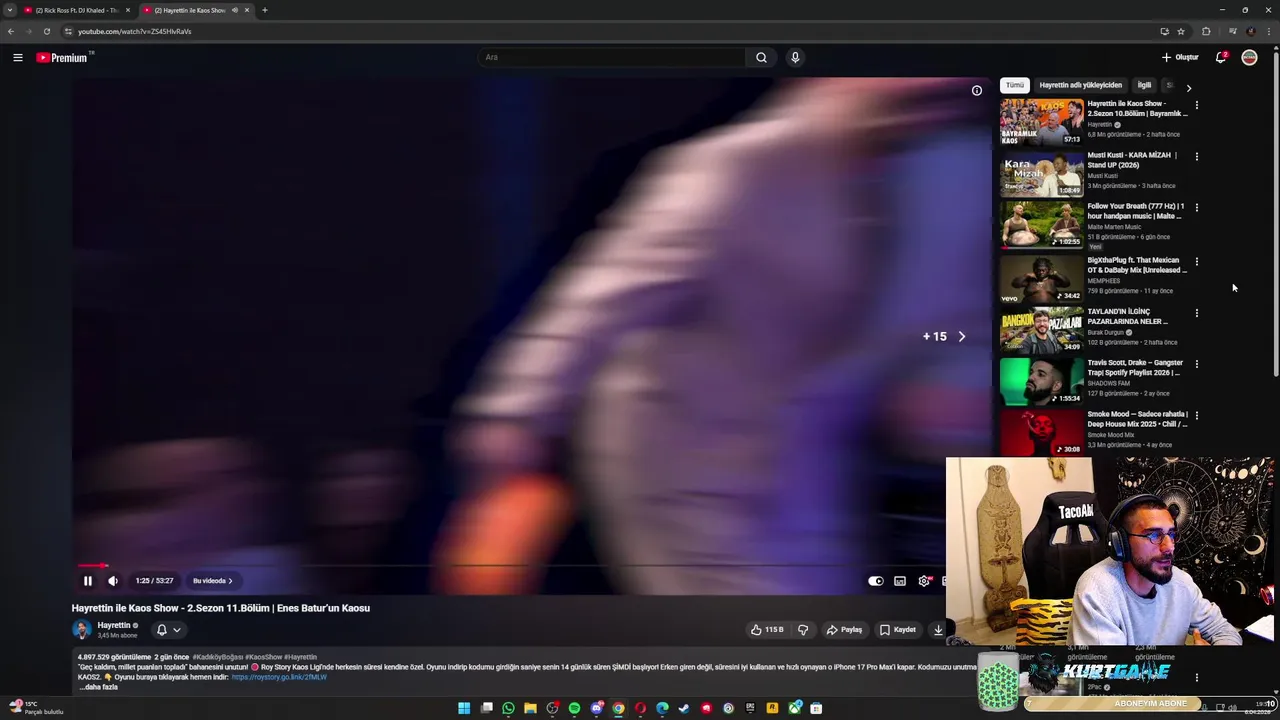The height and width of the screenshot is (720, 1280).
Task: Pause the playing video
Action: [x=88, y=581]
